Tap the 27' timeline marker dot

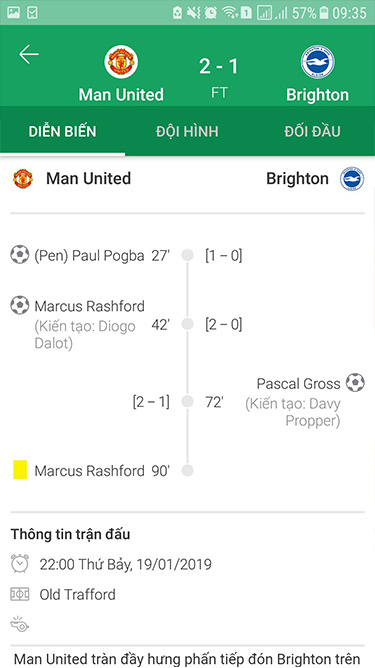point(188,255)
